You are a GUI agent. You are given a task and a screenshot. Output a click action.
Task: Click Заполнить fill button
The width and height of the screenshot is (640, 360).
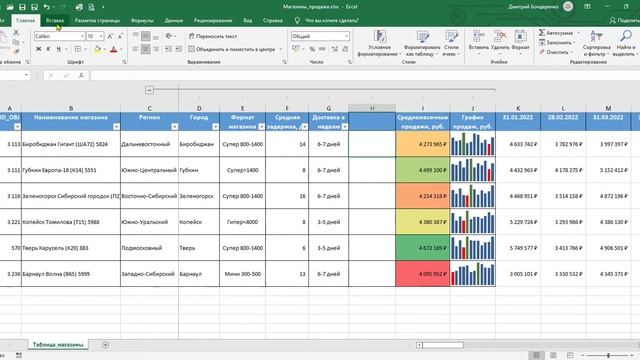[x=557, y=42]
